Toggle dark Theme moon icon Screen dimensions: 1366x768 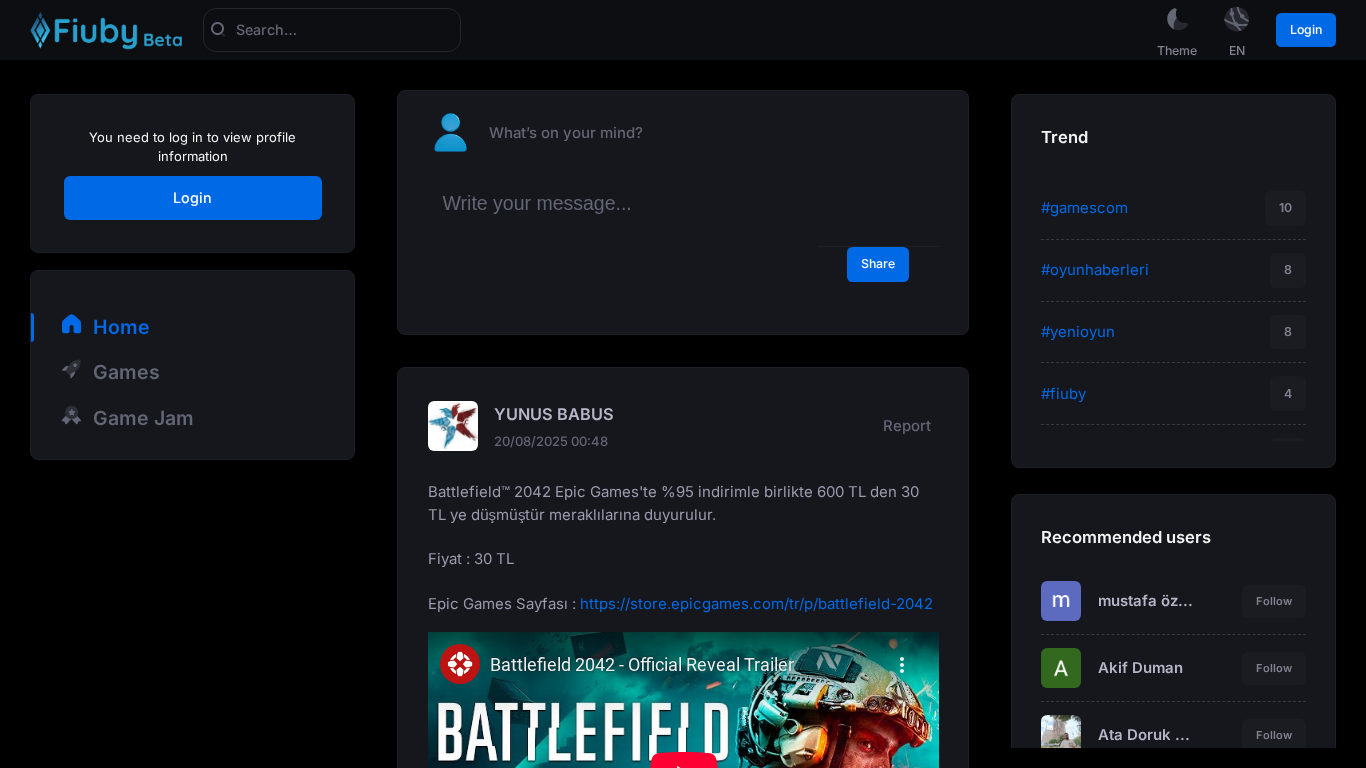[1177, 19]
